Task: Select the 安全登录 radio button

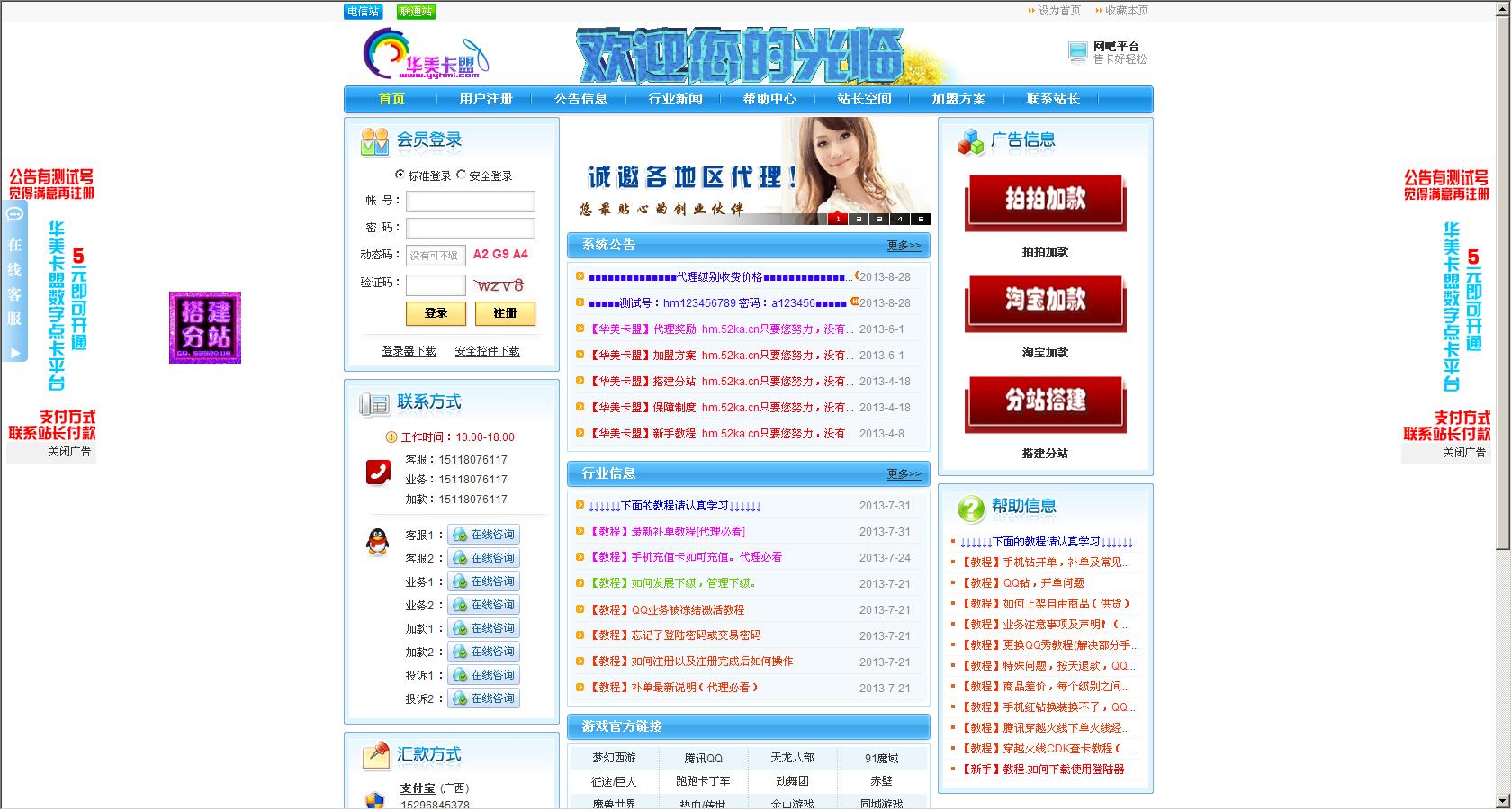Action: pyautogui.click(x=462, y=175)
